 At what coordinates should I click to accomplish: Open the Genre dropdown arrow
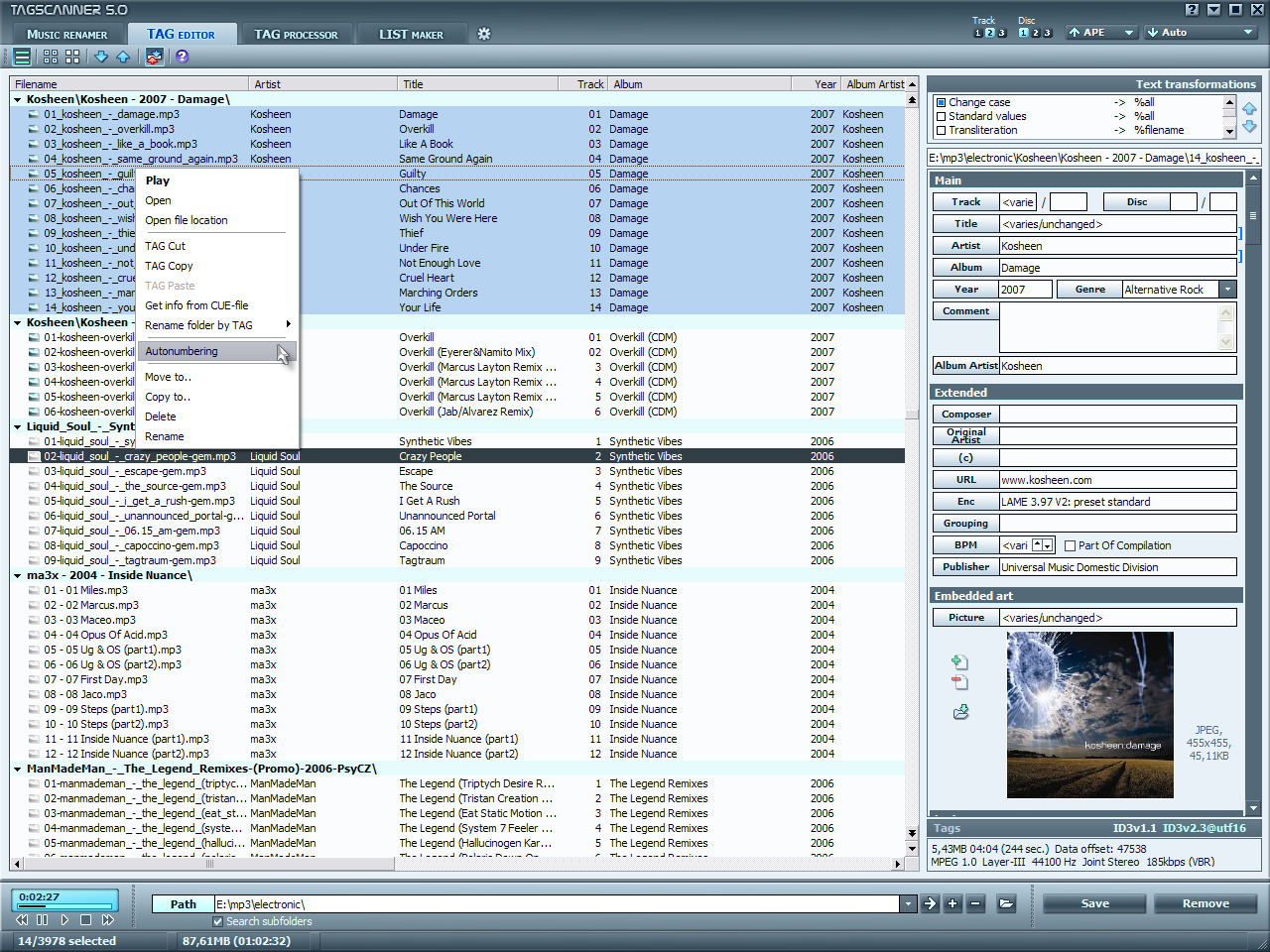tap(1228, 290)
